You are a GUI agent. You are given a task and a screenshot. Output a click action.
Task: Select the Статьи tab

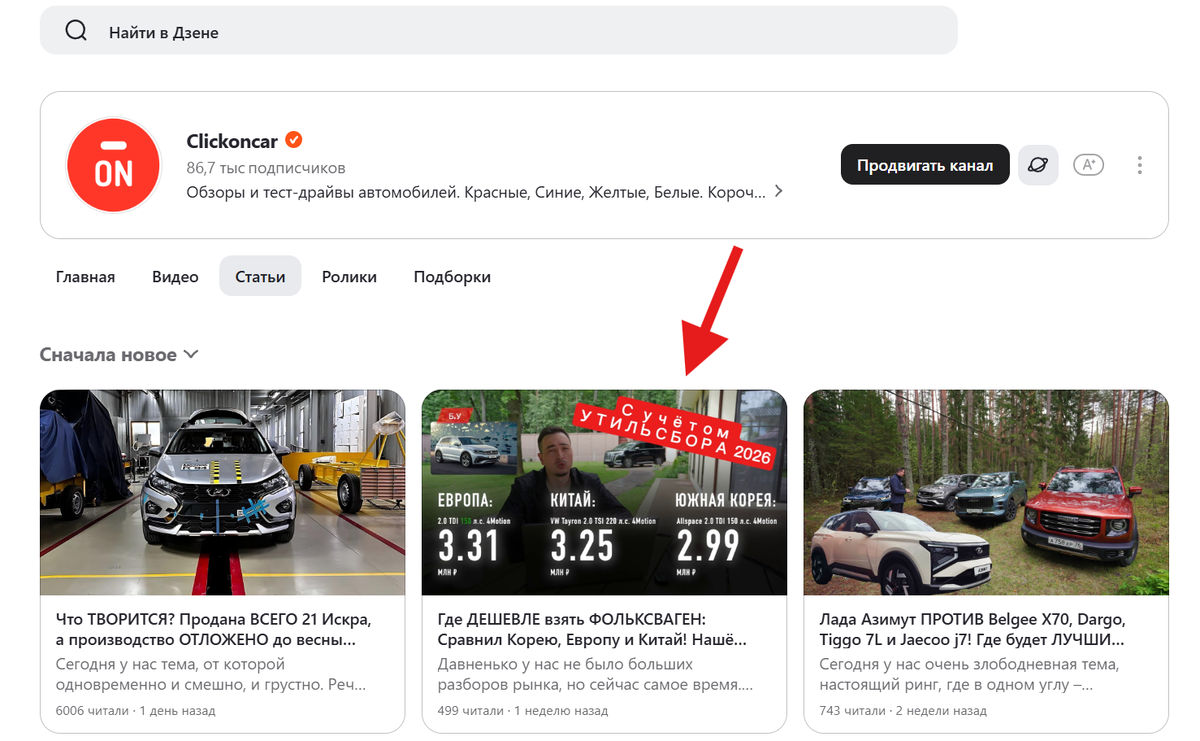coord(260,277)
